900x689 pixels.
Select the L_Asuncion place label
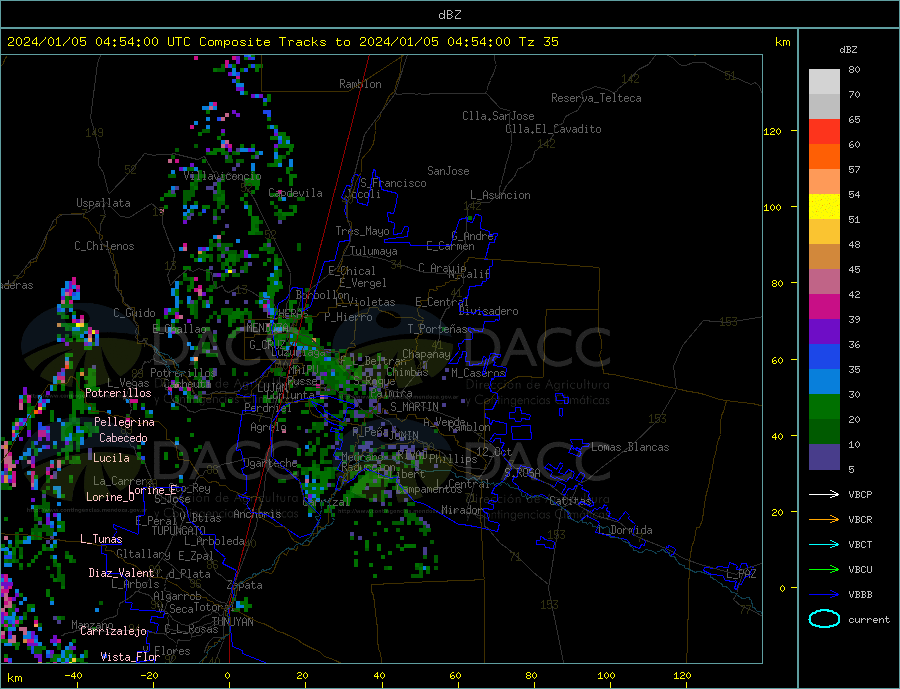pos(500,195)
